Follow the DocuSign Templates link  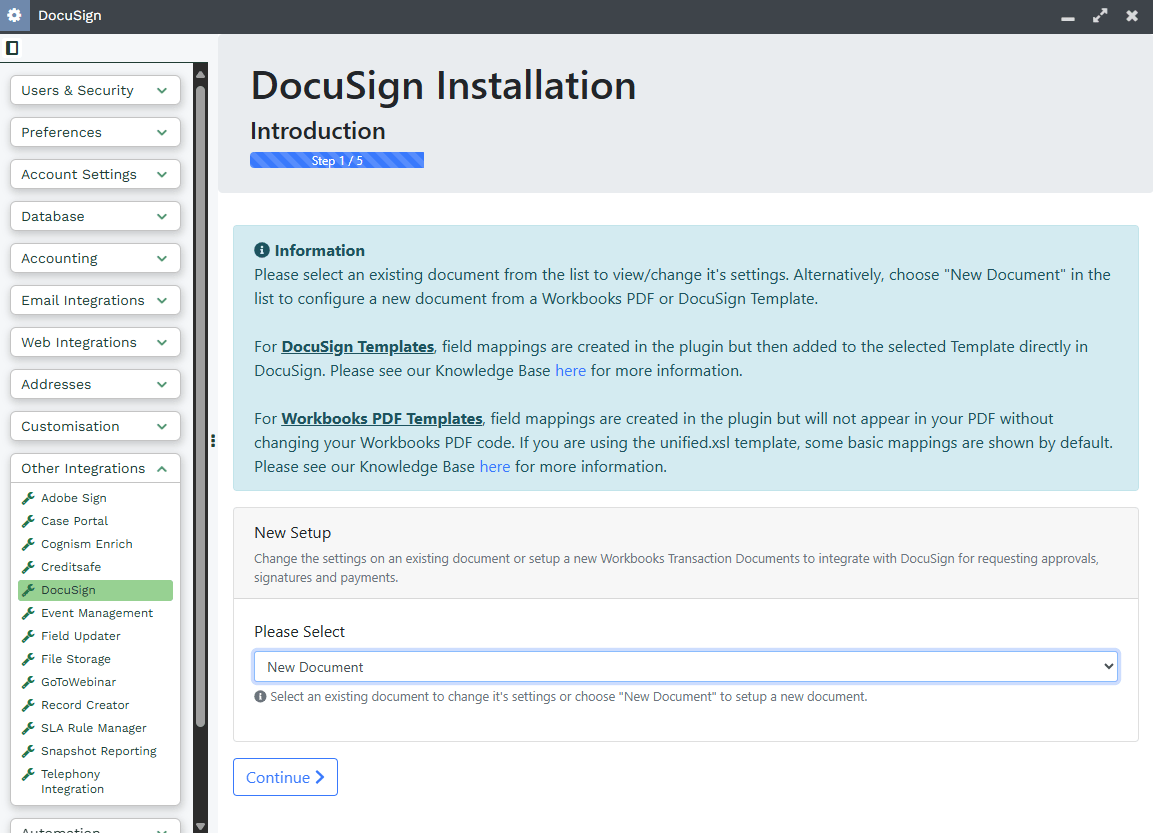coord(357,346)
